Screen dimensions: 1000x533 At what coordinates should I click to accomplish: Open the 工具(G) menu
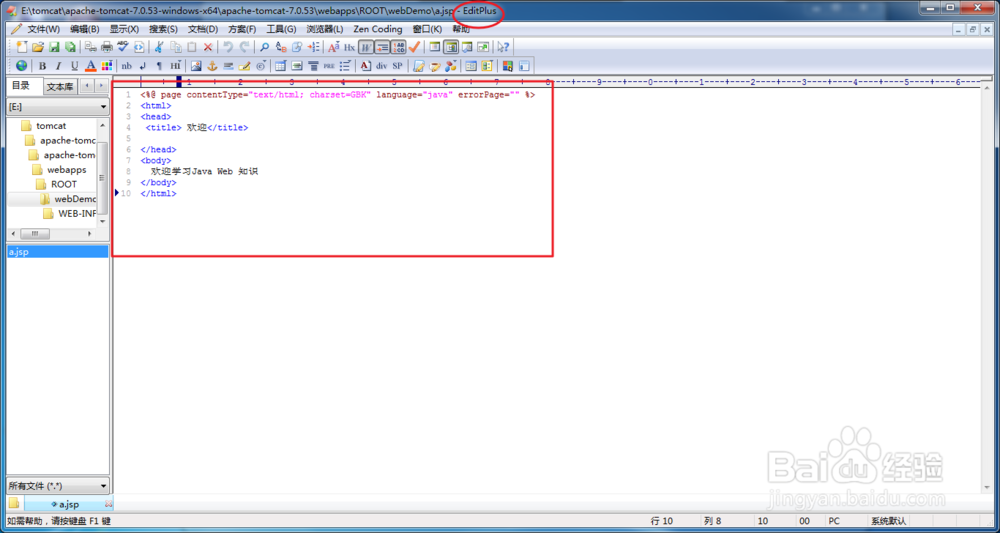pyautogui.click(x=281, y=29)
